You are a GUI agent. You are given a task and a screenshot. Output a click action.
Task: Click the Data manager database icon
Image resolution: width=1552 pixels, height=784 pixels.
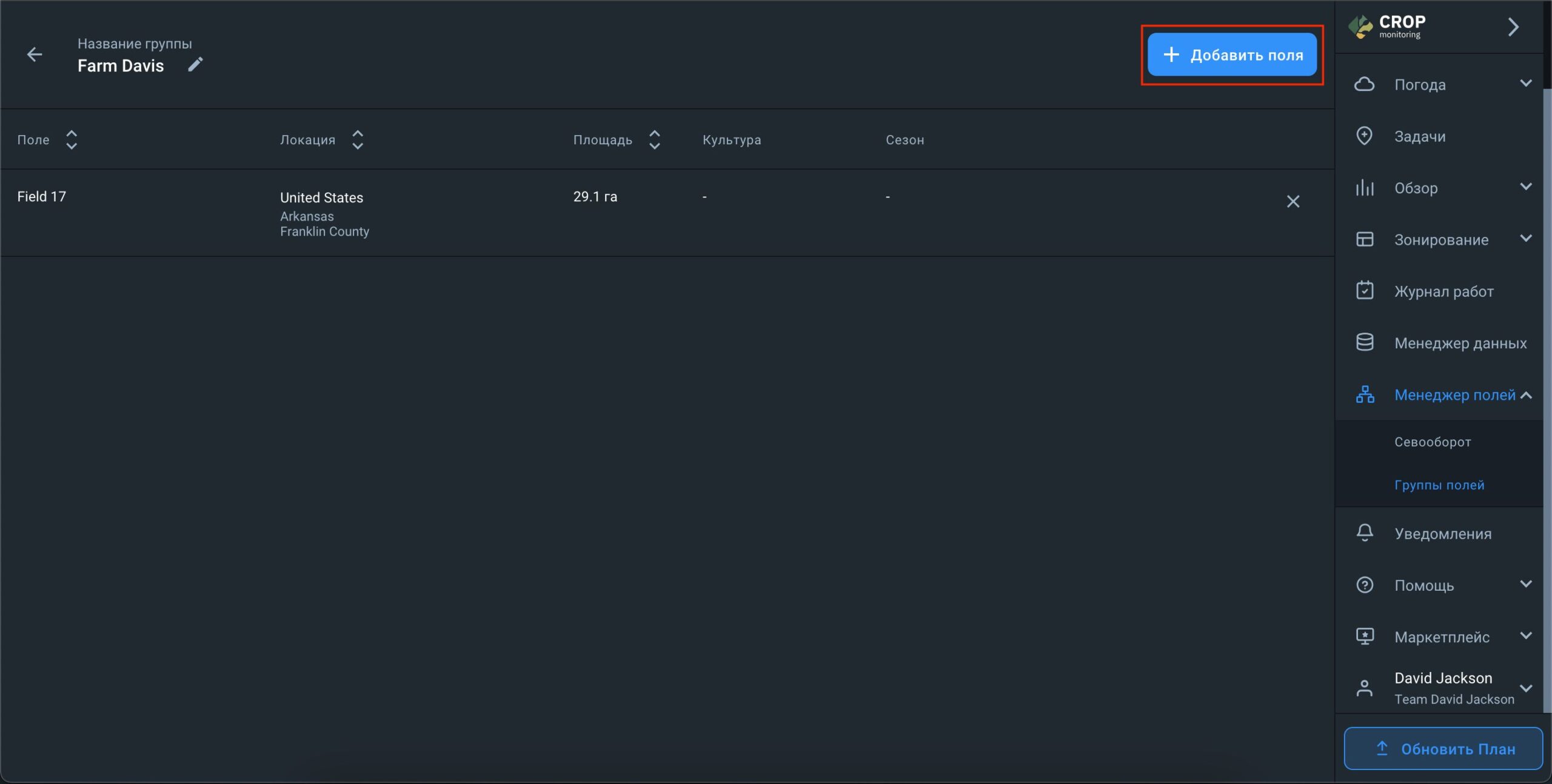pos(1364,342)
